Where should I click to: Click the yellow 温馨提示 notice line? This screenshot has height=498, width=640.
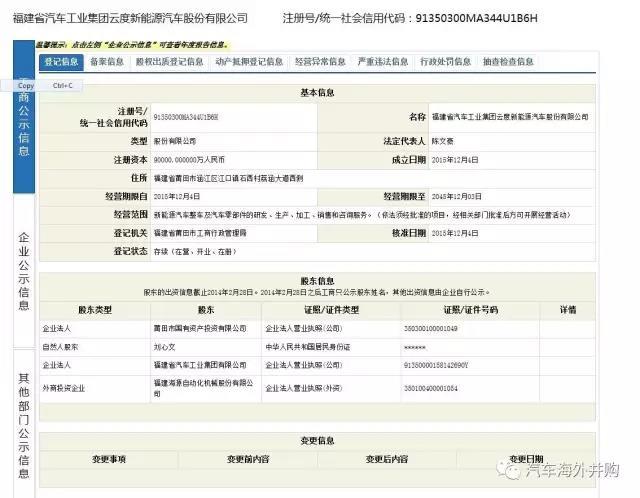(x=133, y=45)
